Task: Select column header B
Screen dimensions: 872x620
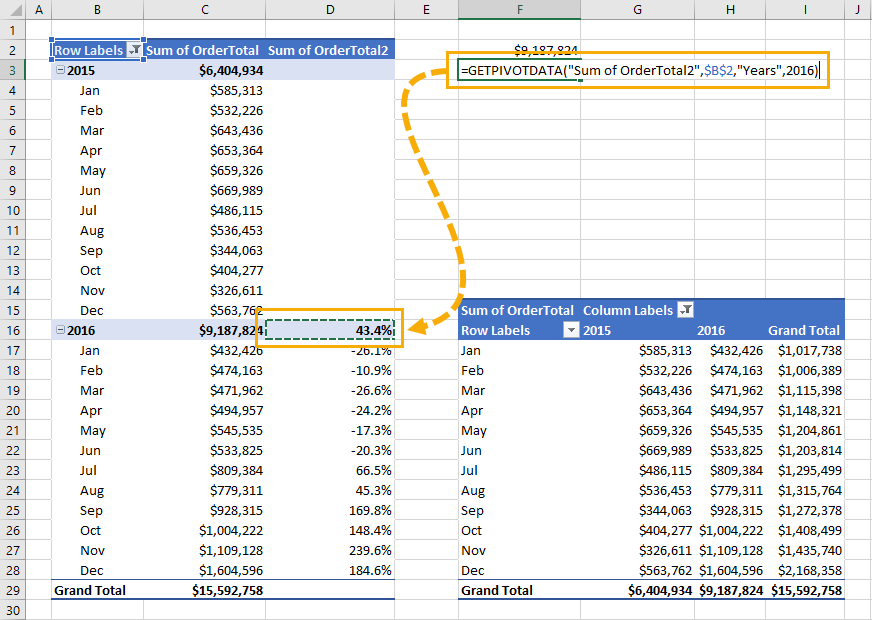Action: click(97, 9)
